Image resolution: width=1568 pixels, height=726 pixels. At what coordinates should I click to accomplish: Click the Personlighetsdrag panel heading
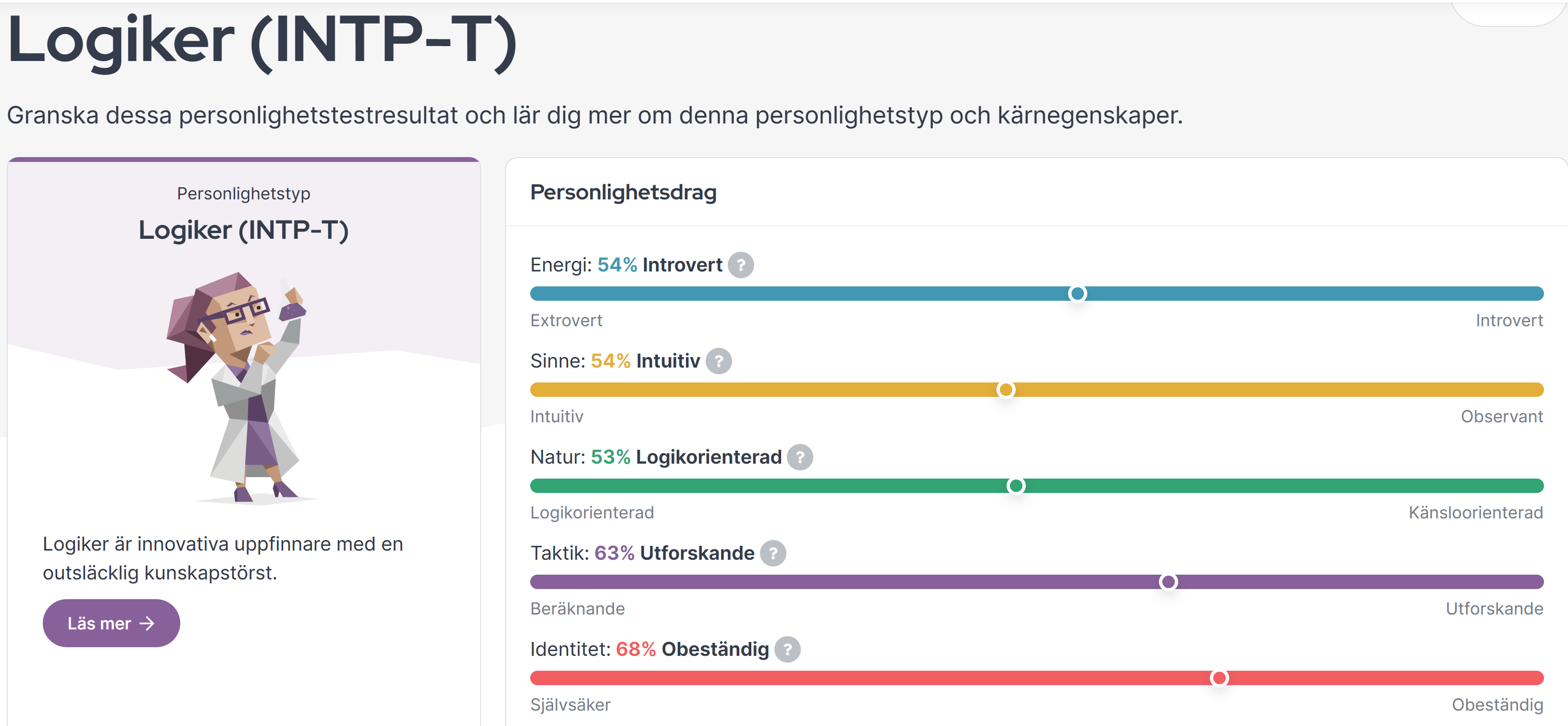point(623,193)
